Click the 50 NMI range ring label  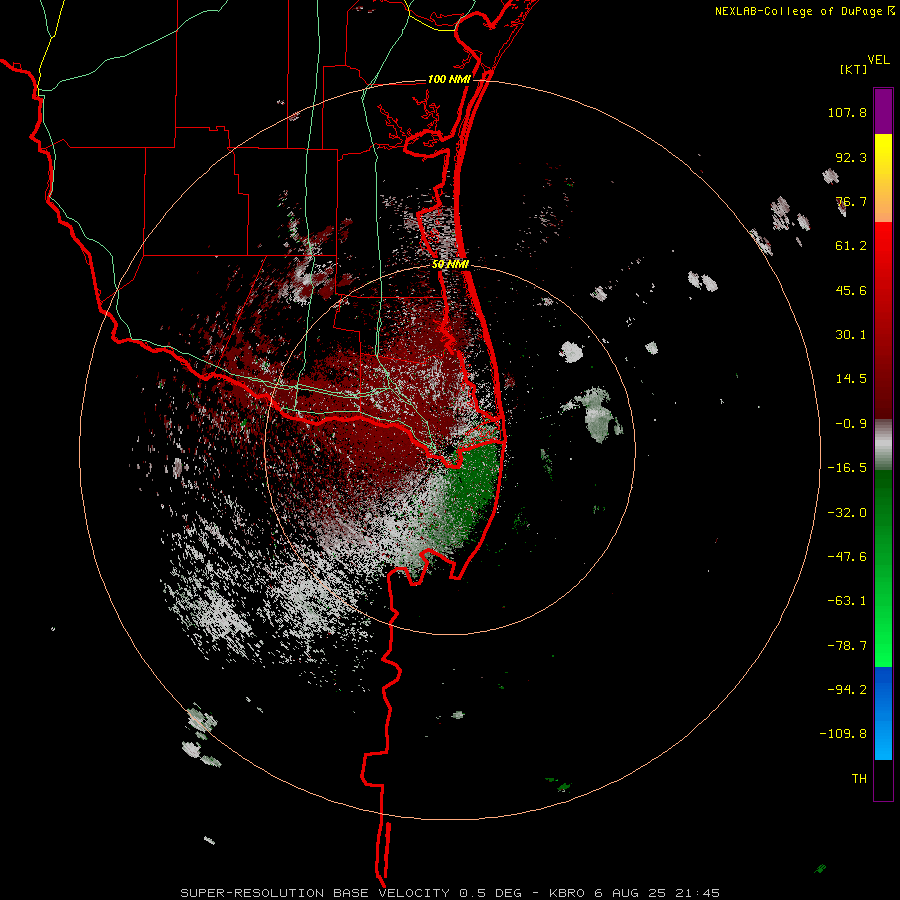pos(451,265)
